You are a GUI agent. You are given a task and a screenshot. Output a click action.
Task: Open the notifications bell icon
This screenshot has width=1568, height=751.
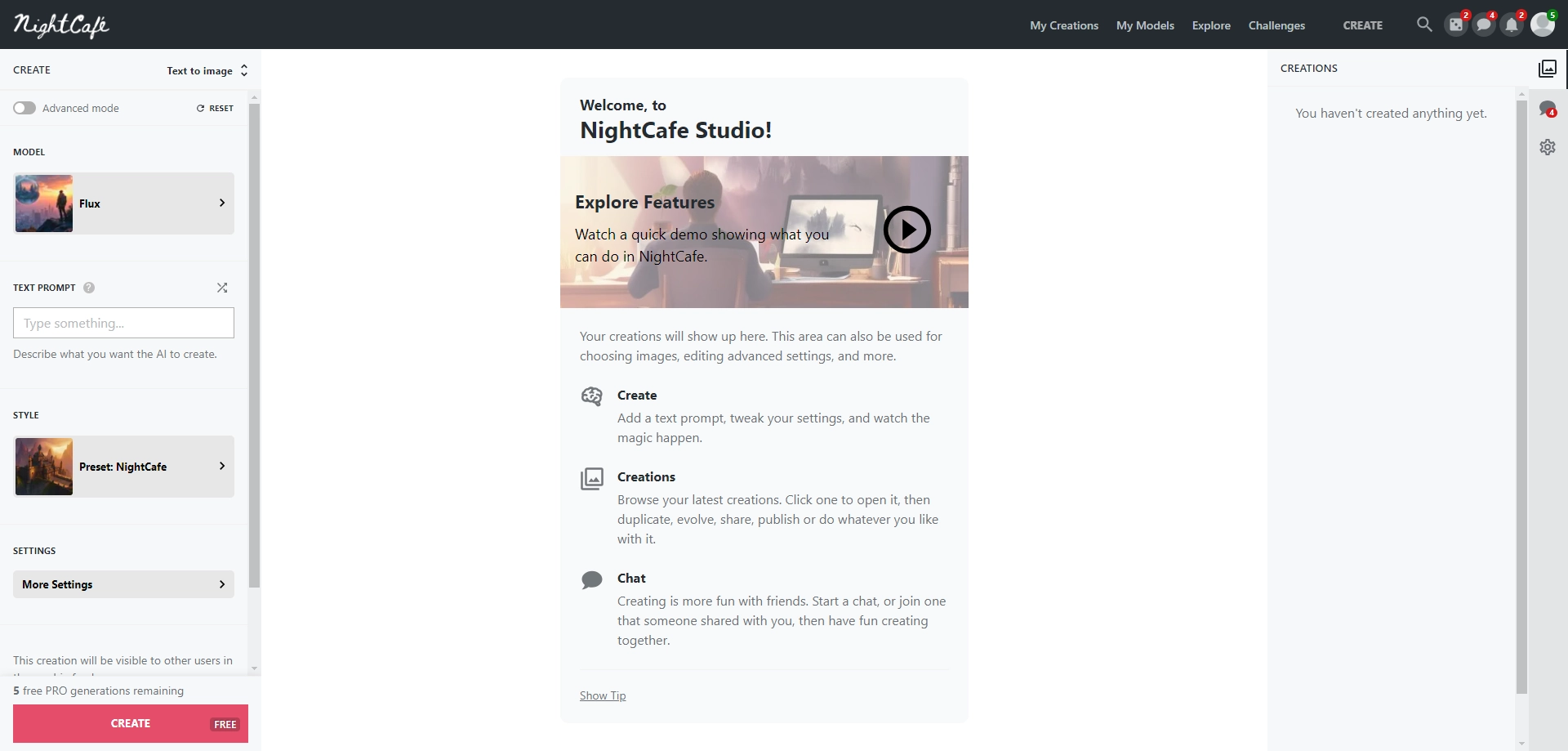pos(1512,25)
